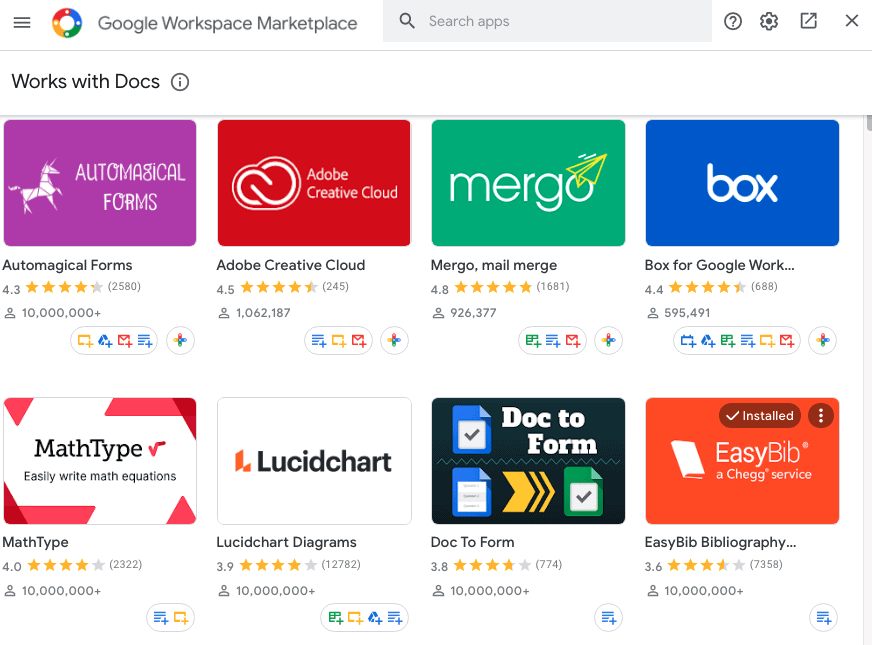Close the Marketplace dialog
Image resolution: width=872 pixels, height=645 pixels.
[851, 21]
